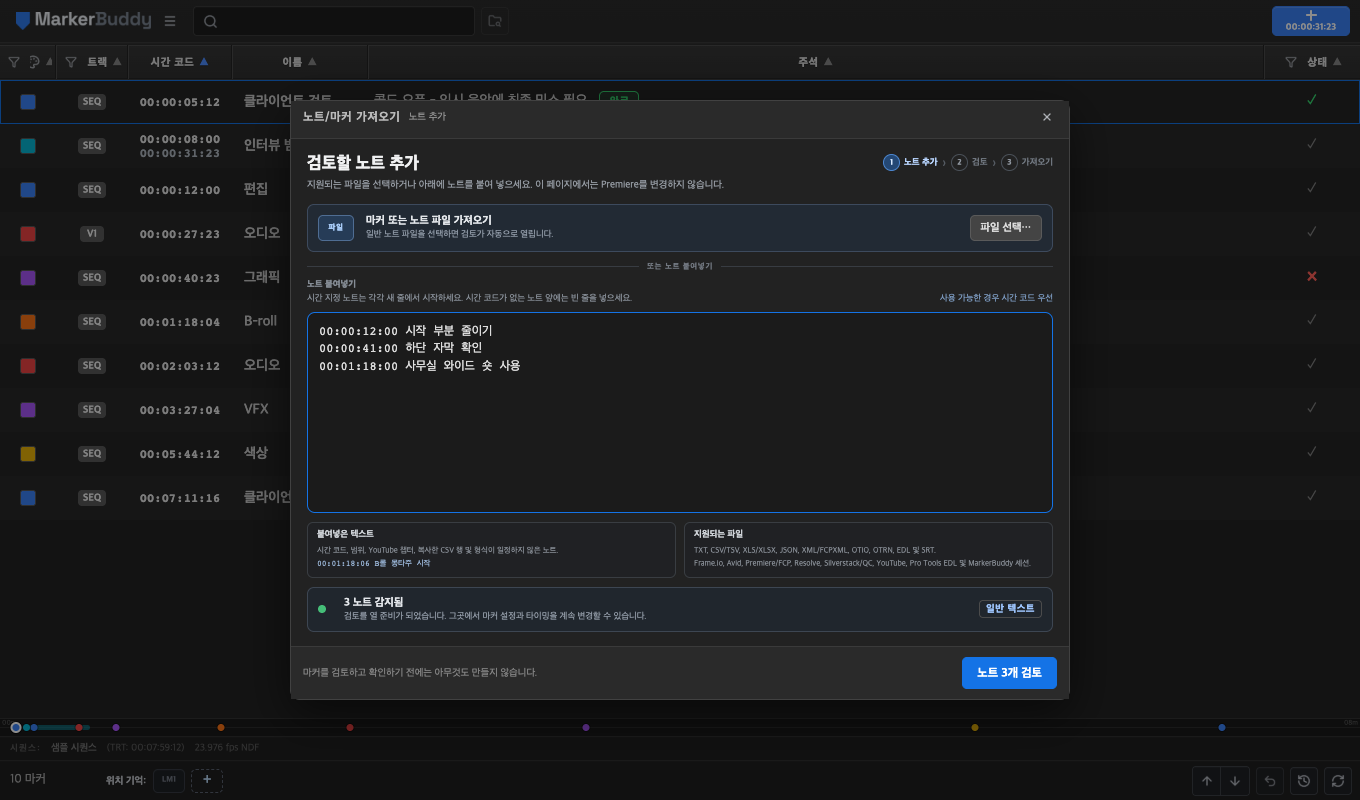Click the blue File badge in the import card

336,228
